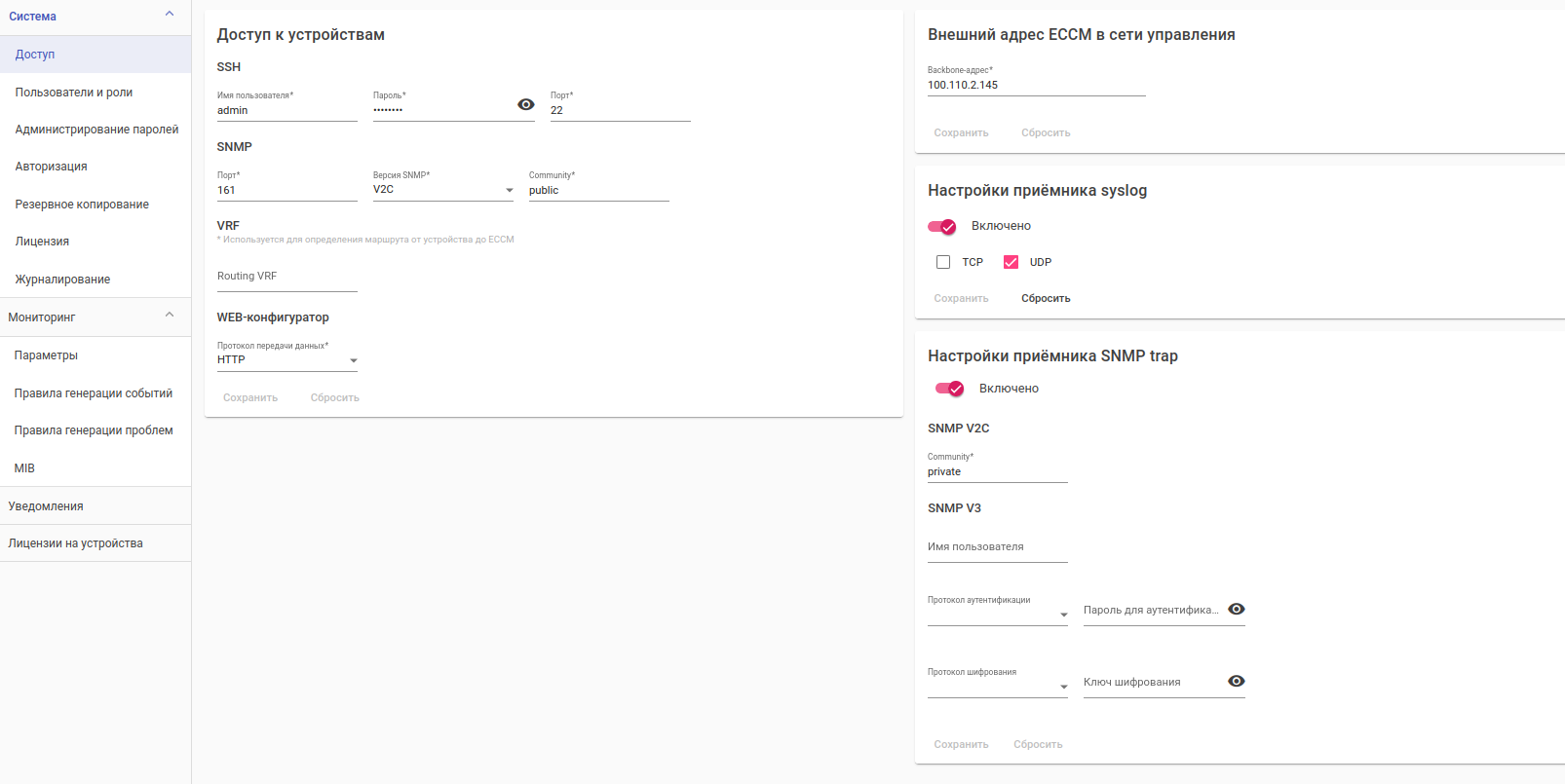Open the WEB-конфигуратор protocol dropdown

(x=286, y=360)
